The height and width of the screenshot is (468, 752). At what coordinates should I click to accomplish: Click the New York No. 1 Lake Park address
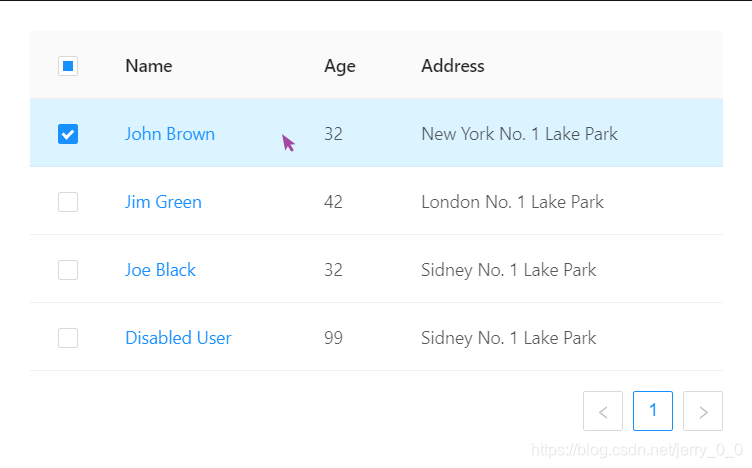520,134
